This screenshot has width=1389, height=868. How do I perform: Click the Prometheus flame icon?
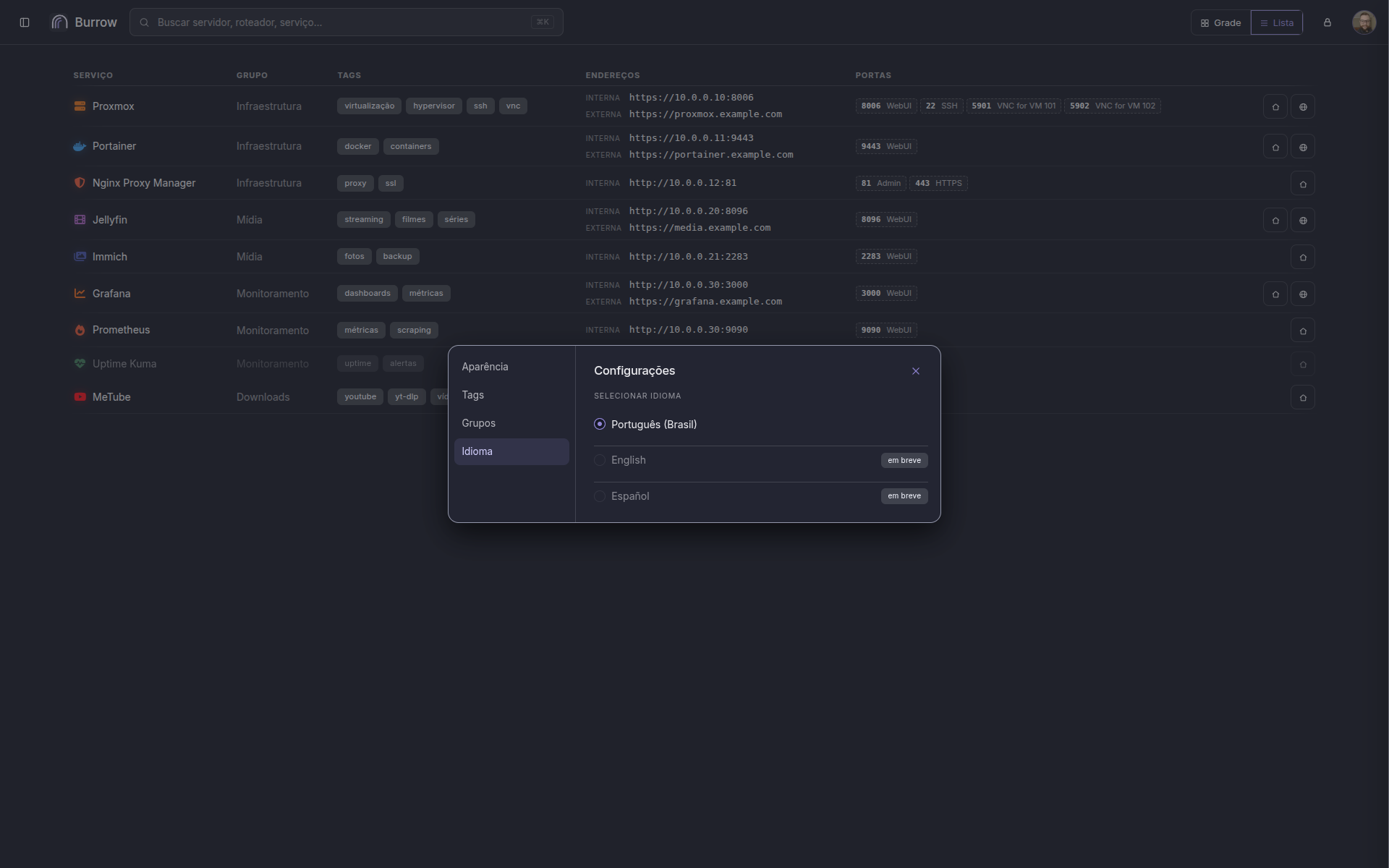click(80, 330)
